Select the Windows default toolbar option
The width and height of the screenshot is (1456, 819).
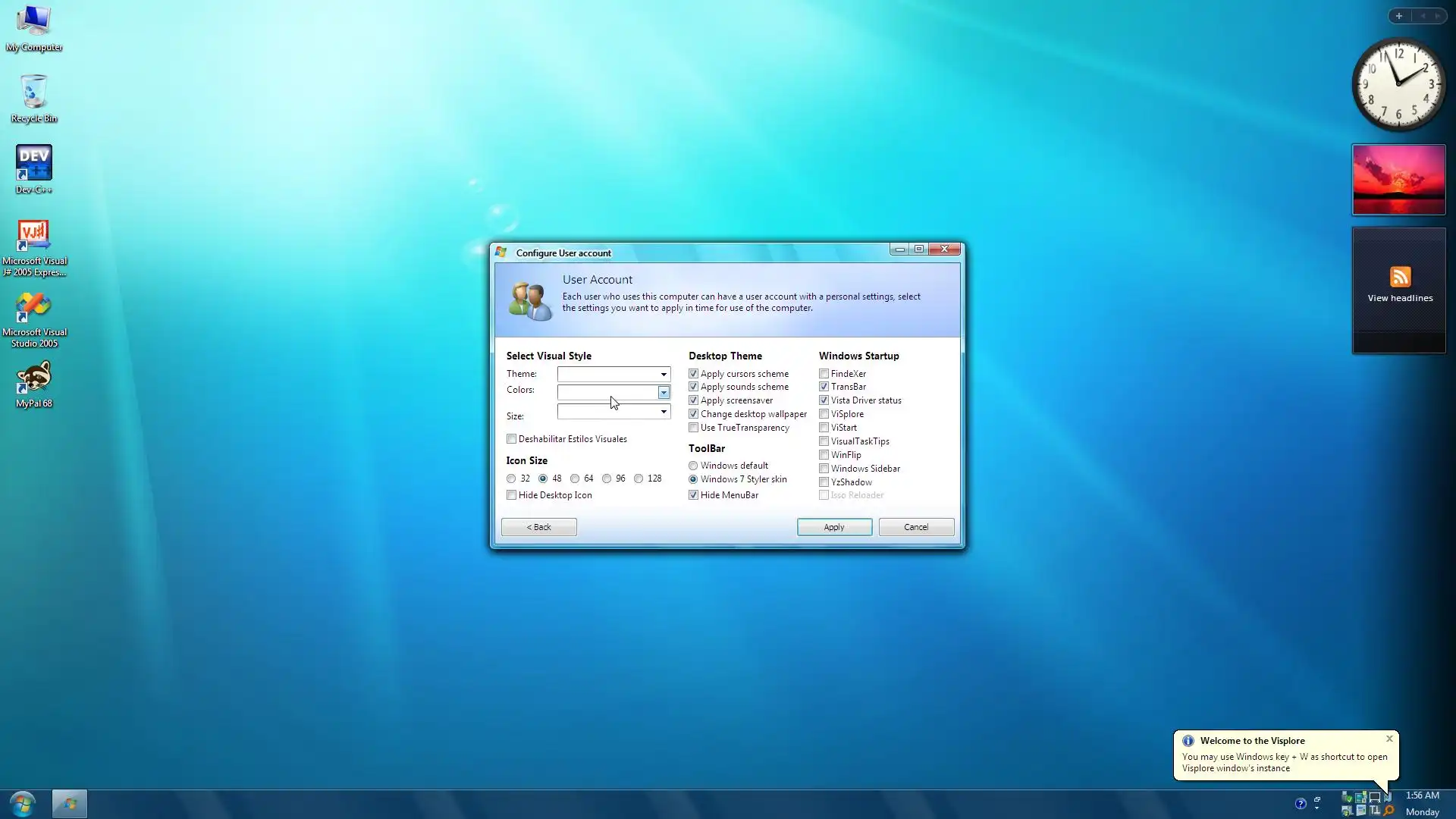pos(693,466)
